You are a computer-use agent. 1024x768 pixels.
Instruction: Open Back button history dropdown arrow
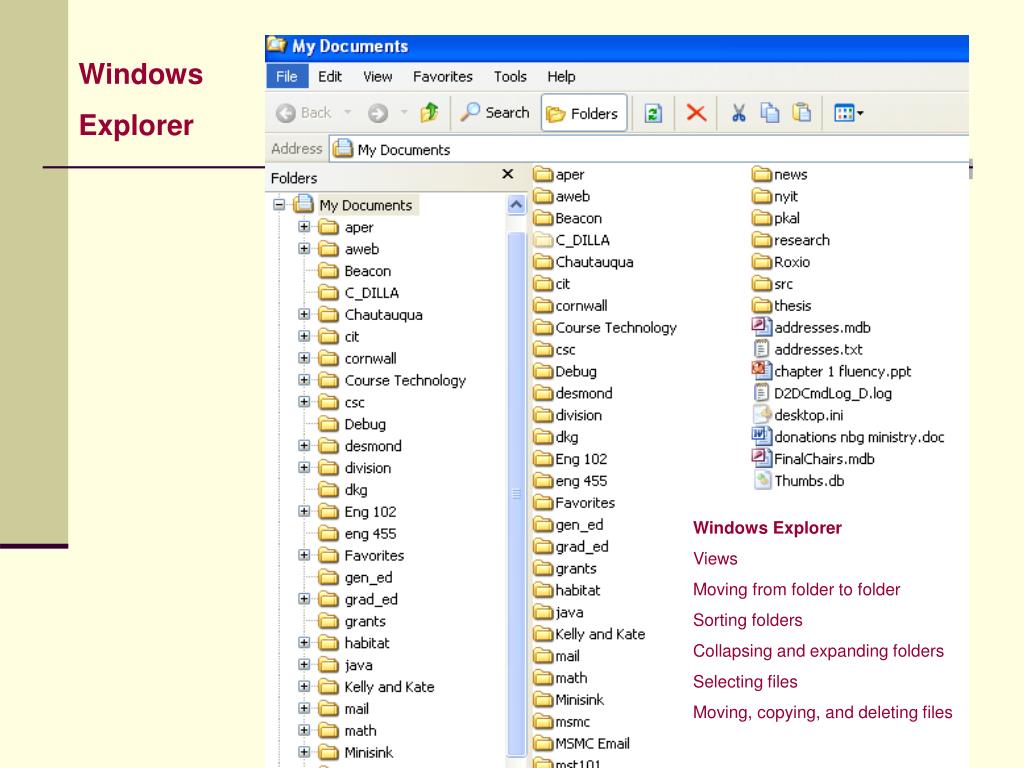[347, 112]
